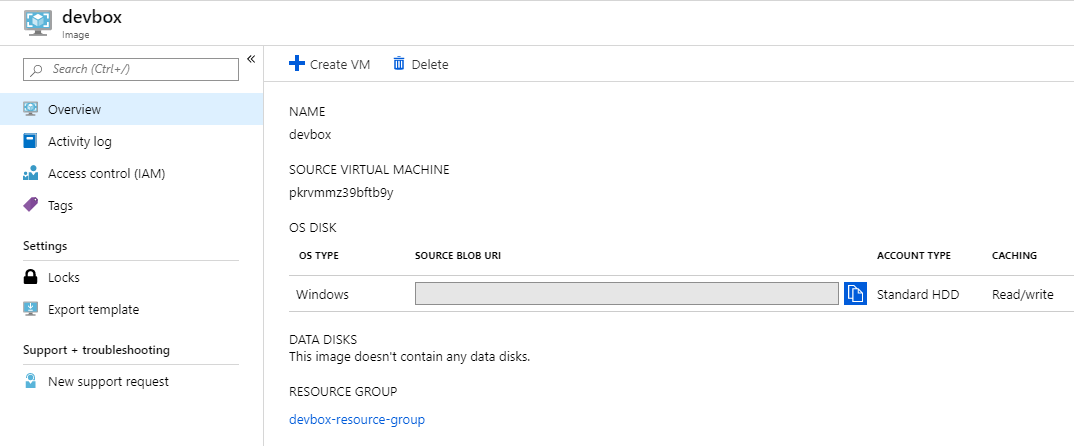The image size is (1074, 446).
Task: Click the DATA DISKS section label
Action: coord(323,339)
